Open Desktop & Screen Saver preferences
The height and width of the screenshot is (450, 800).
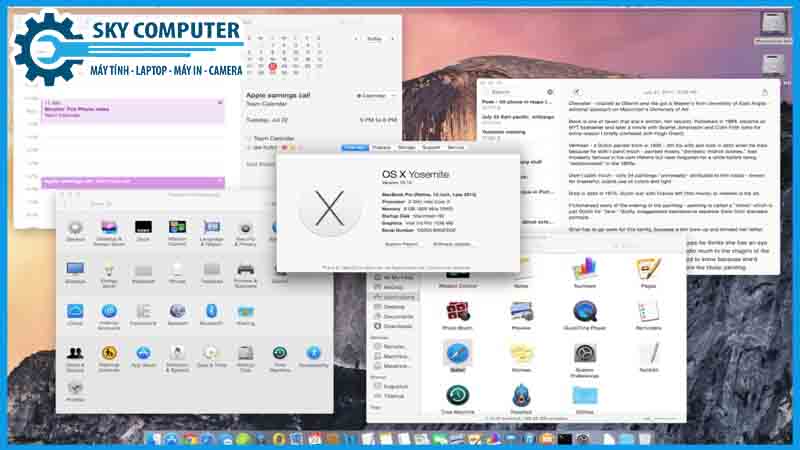[109, 232]
